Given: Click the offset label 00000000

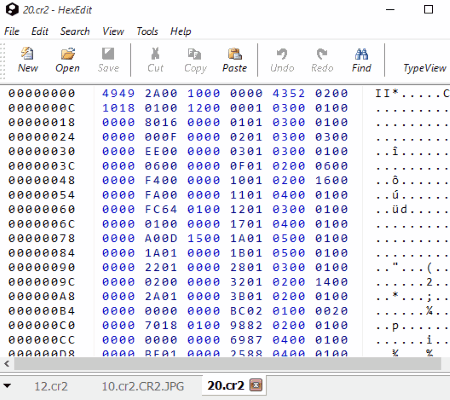Looking at the screenshot, I should pyautogui.click(x=42, y=93).
